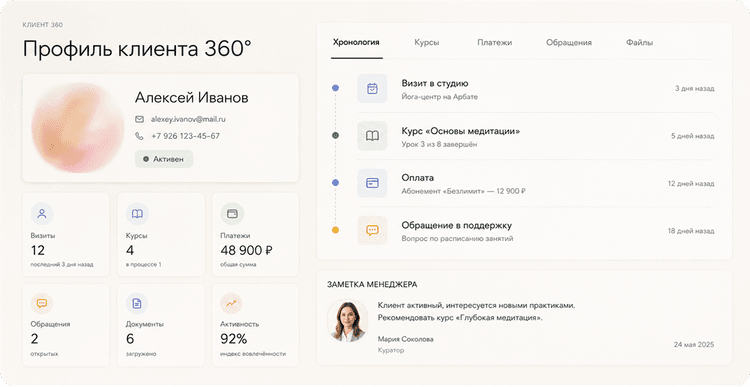
Task: Click the КЛИЕНТ 360 breadcrumb label
Action: pyautogui.click(x=43, y=24)
